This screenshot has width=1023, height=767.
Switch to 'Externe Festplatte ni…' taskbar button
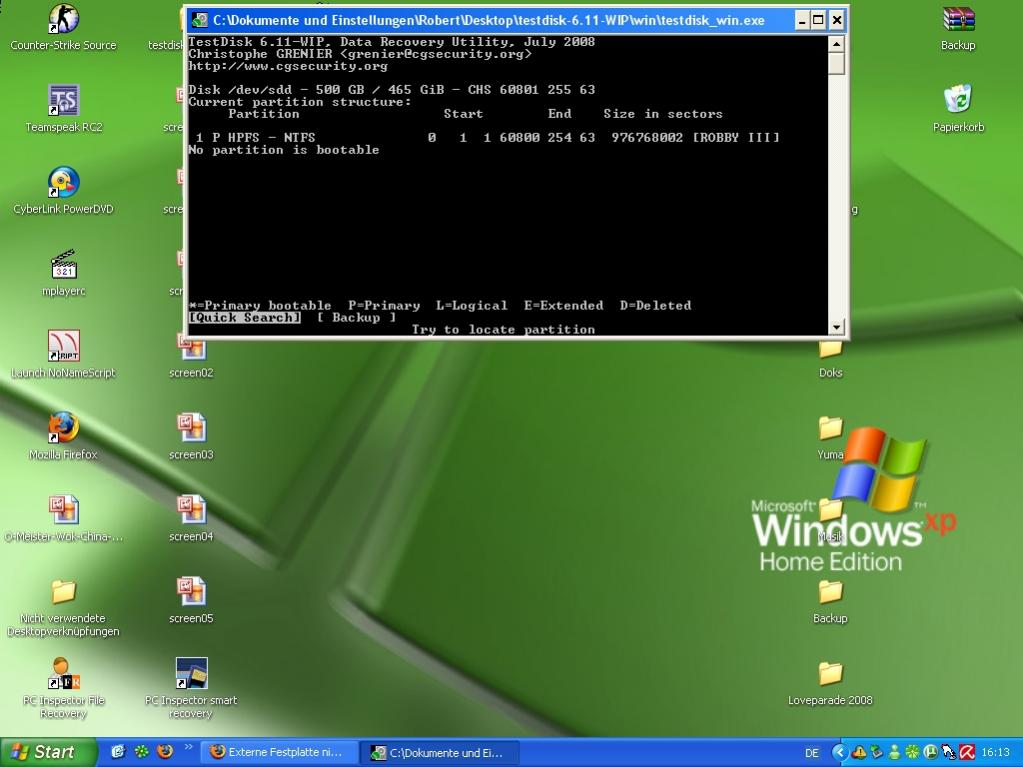click(x=279, y=752)
